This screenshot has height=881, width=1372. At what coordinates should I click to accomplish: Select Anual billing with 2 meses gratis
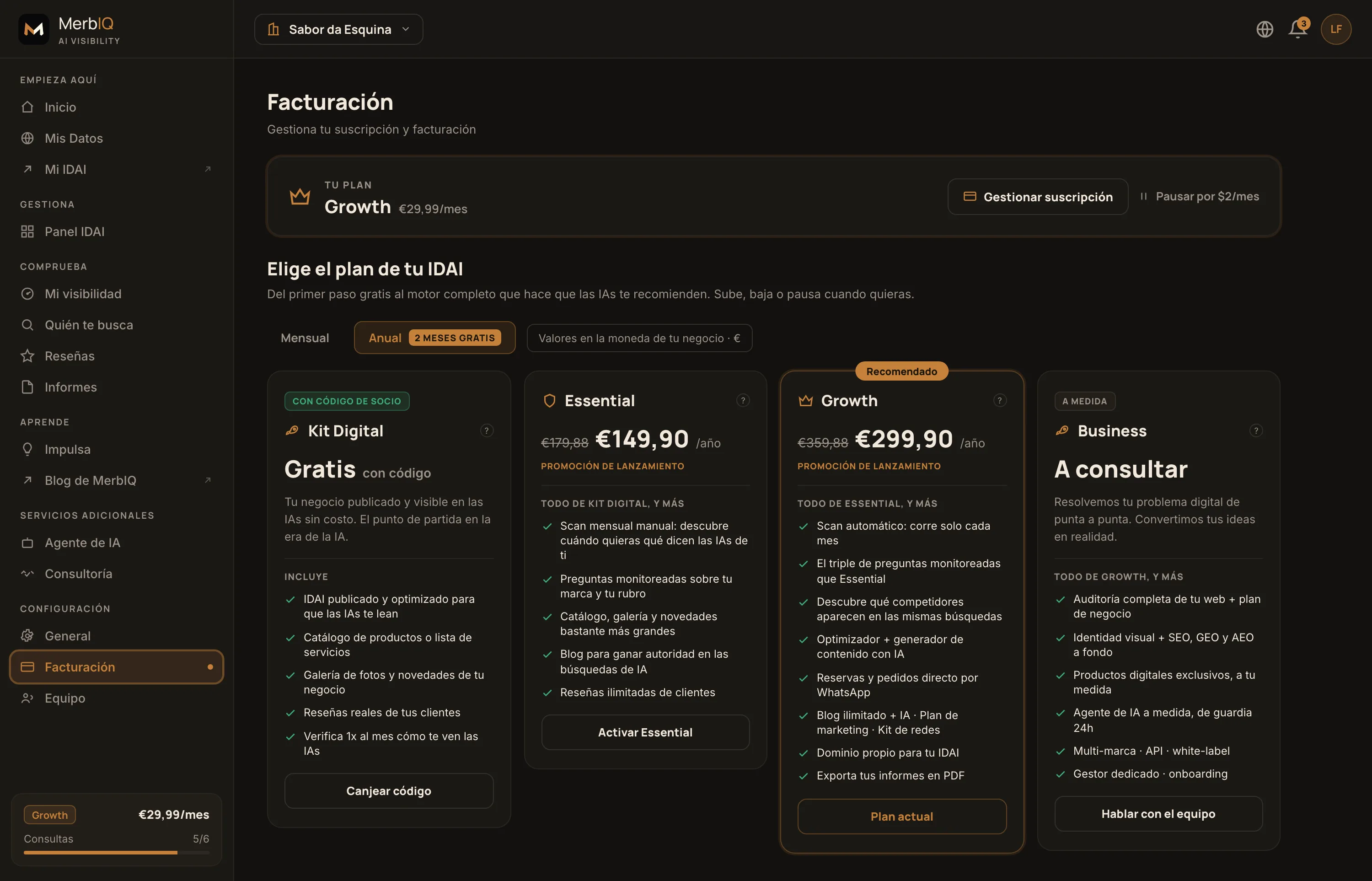click(434, 338)
